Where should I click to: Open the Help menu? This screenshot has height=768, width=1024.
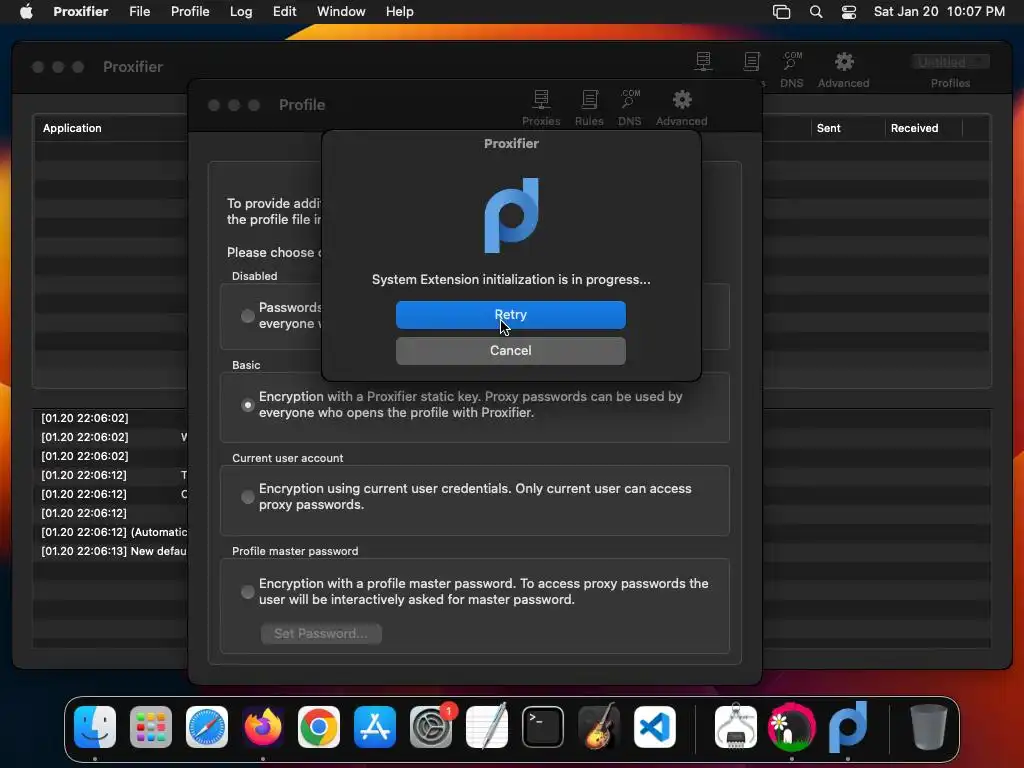(x=400, y=12)
